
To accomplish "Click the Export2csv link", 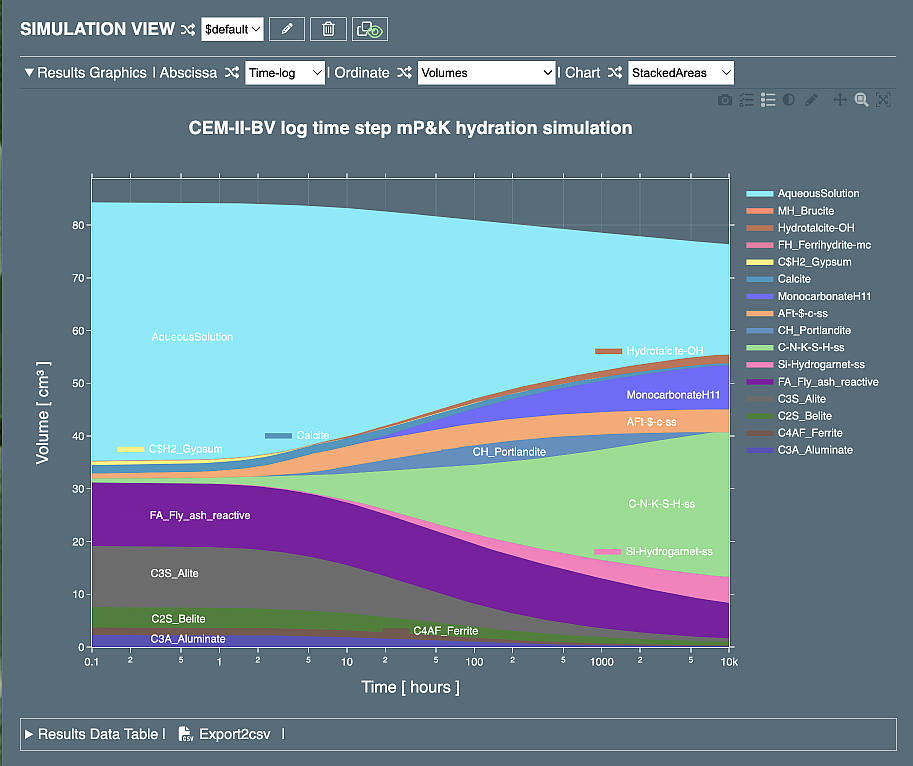I will (x=234, y=734).
